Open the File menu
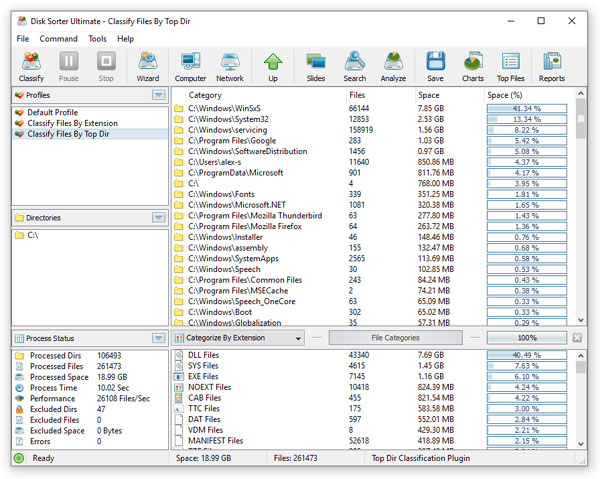600x479 pixels. (x=23, y=39)
